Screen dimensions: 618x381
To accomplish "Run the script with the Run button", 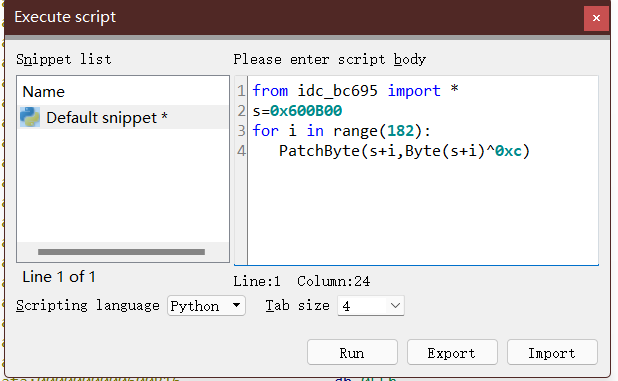I will pos(352,353).
